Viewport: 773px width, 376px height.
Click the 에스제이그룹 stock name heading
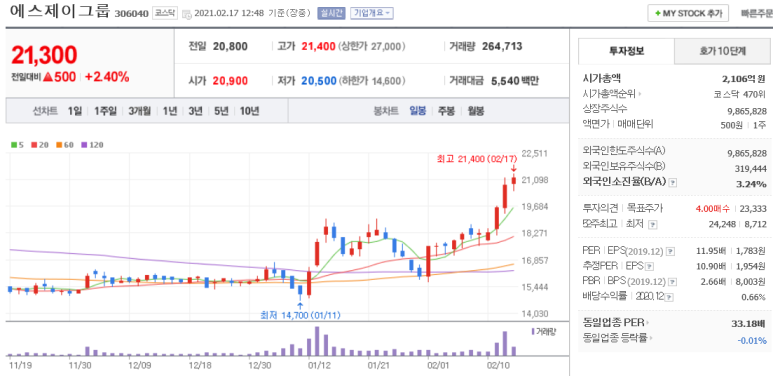coord(59,12)
